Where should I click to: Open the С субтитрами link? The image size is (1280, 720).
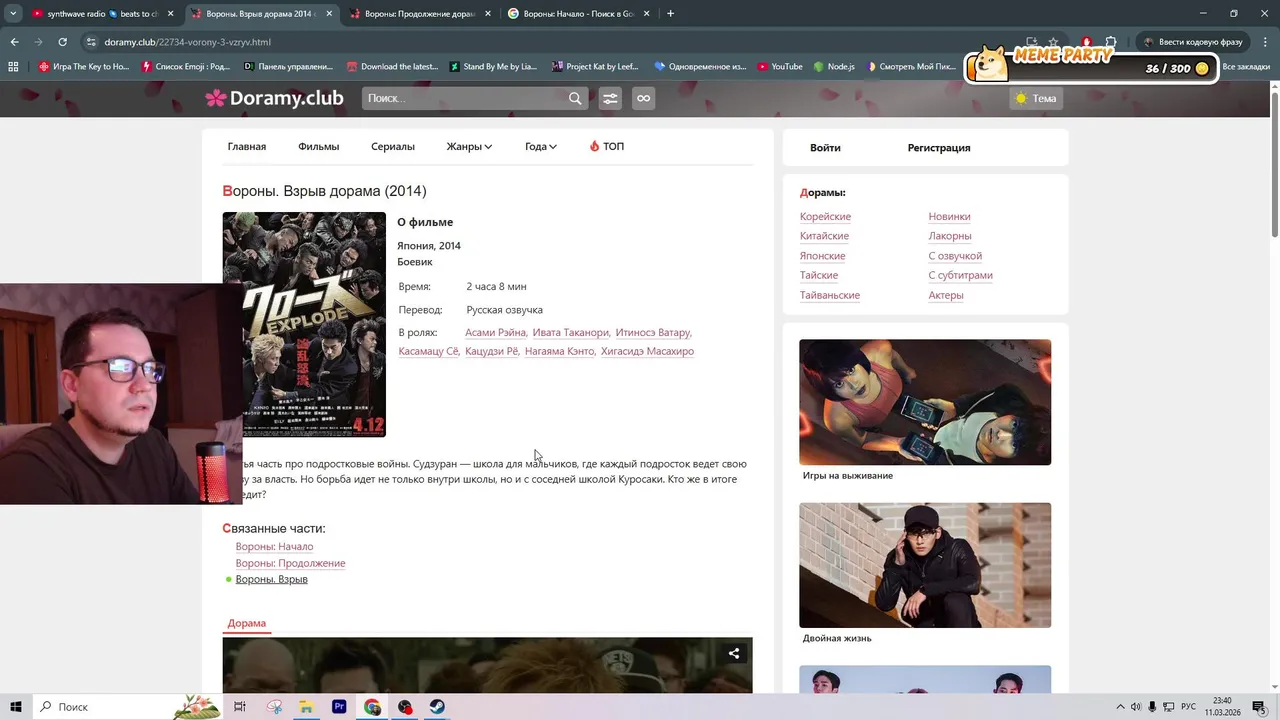[x=960, y=275]
